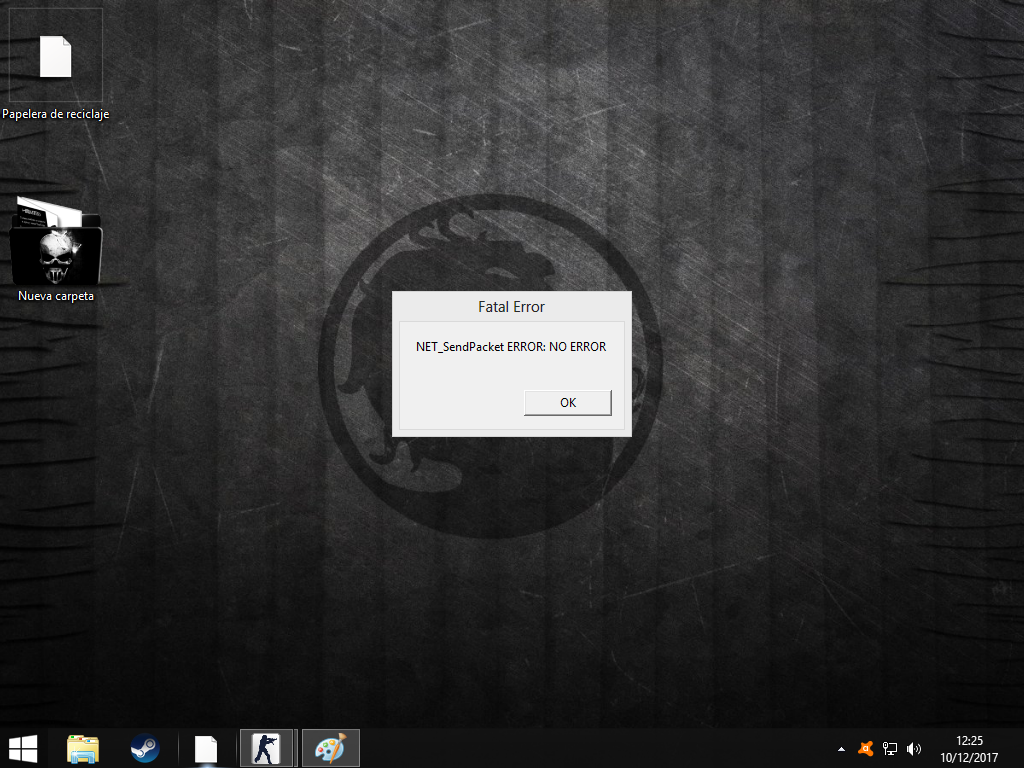Open File Explorer from the taskbar
This screenshot has height=768, width=1024.
tap(83, 748)
